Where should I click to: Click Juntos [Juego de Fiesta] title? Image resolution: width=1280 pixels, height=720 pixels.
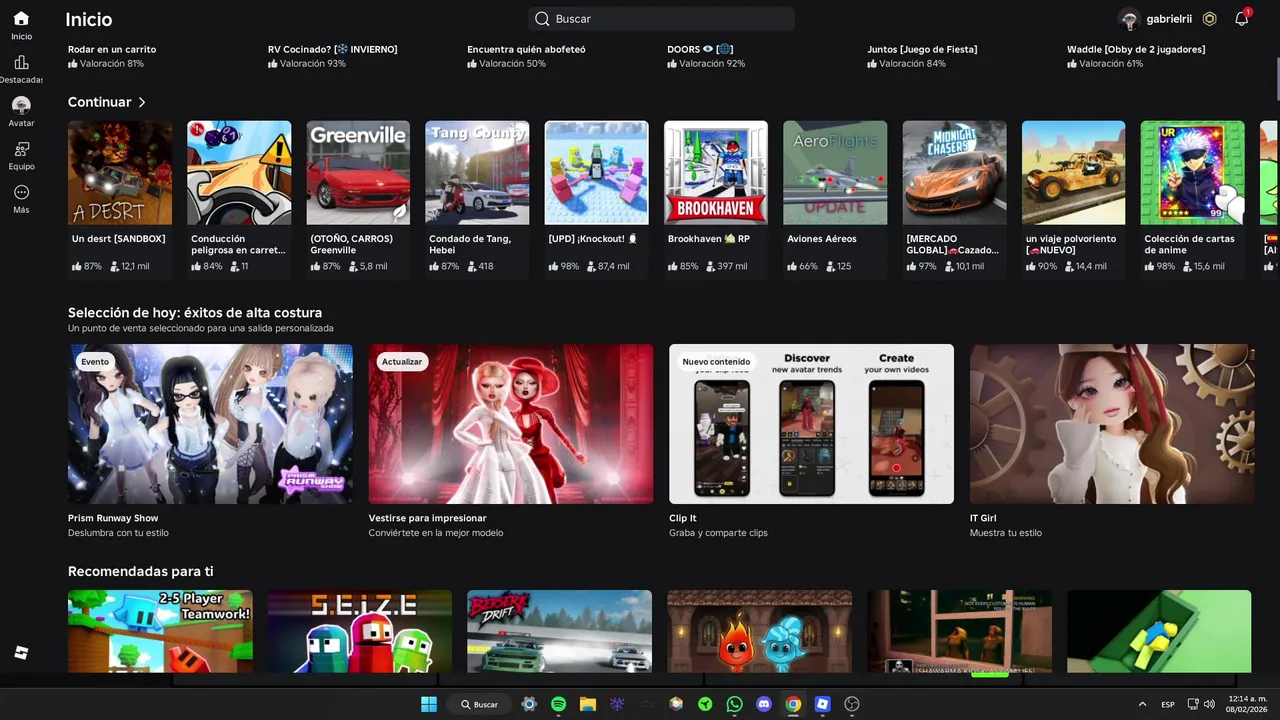click(922, 49)
